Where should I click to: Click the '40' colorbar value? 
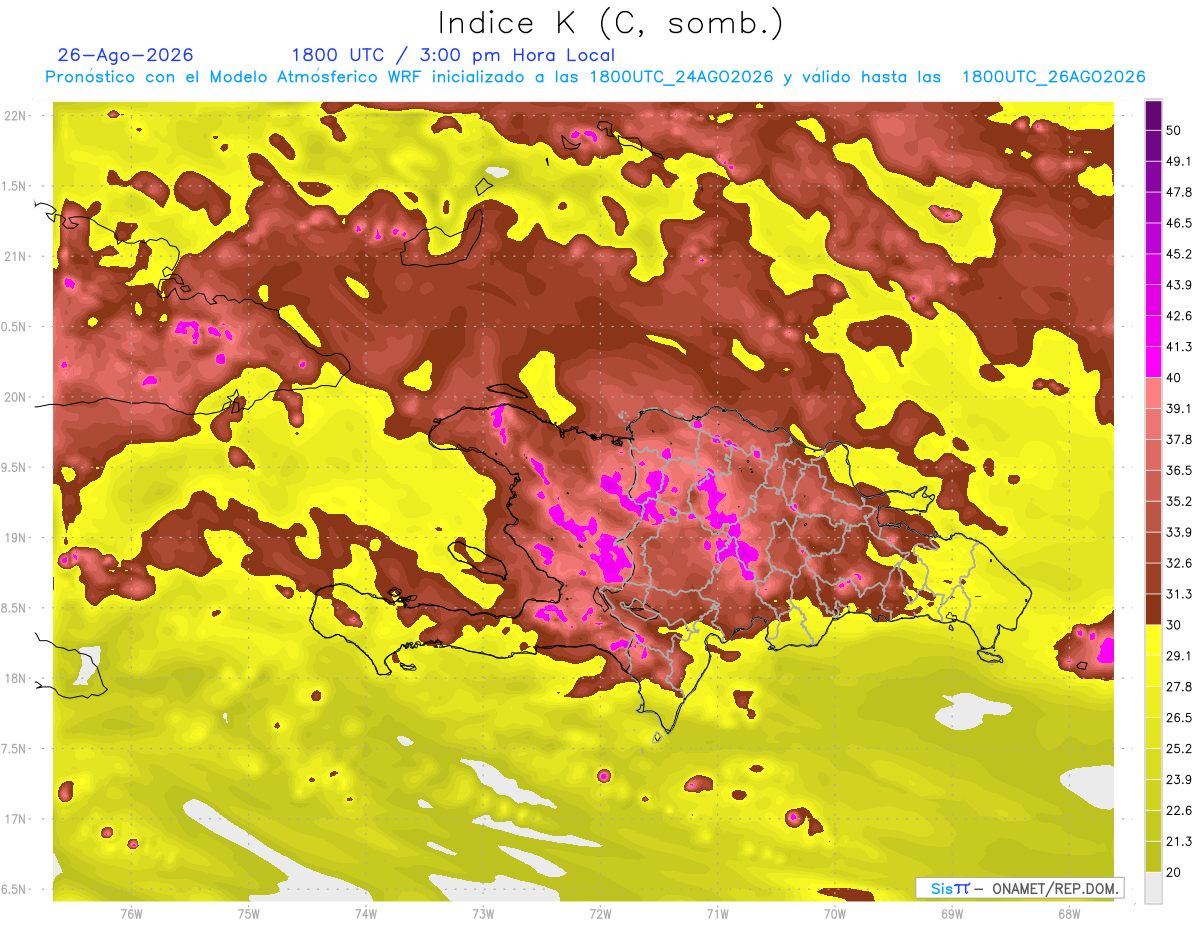point(1174,378)
